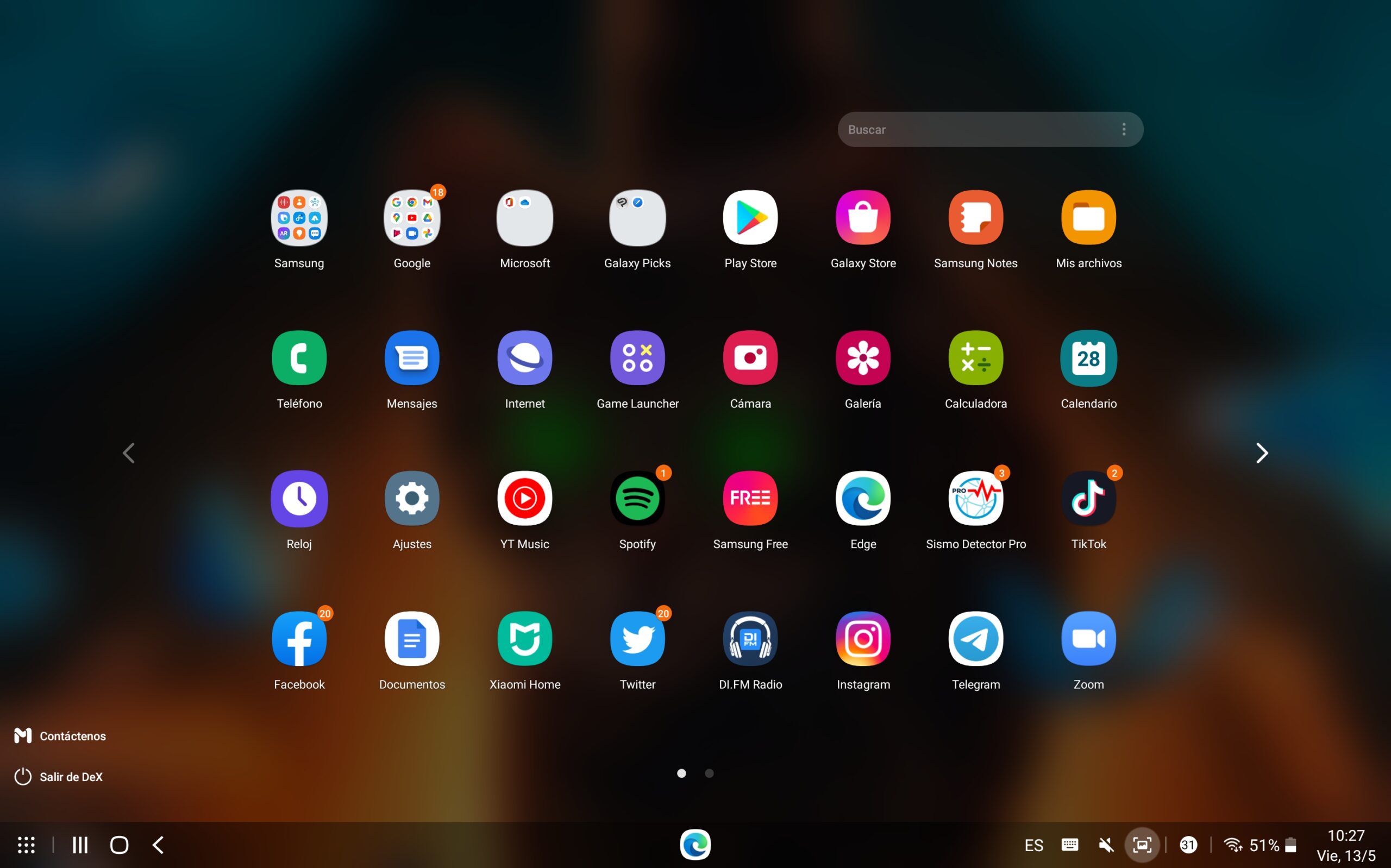Open the DI.FM Radio app
The image size is (1391, 868).
(750, 638)
